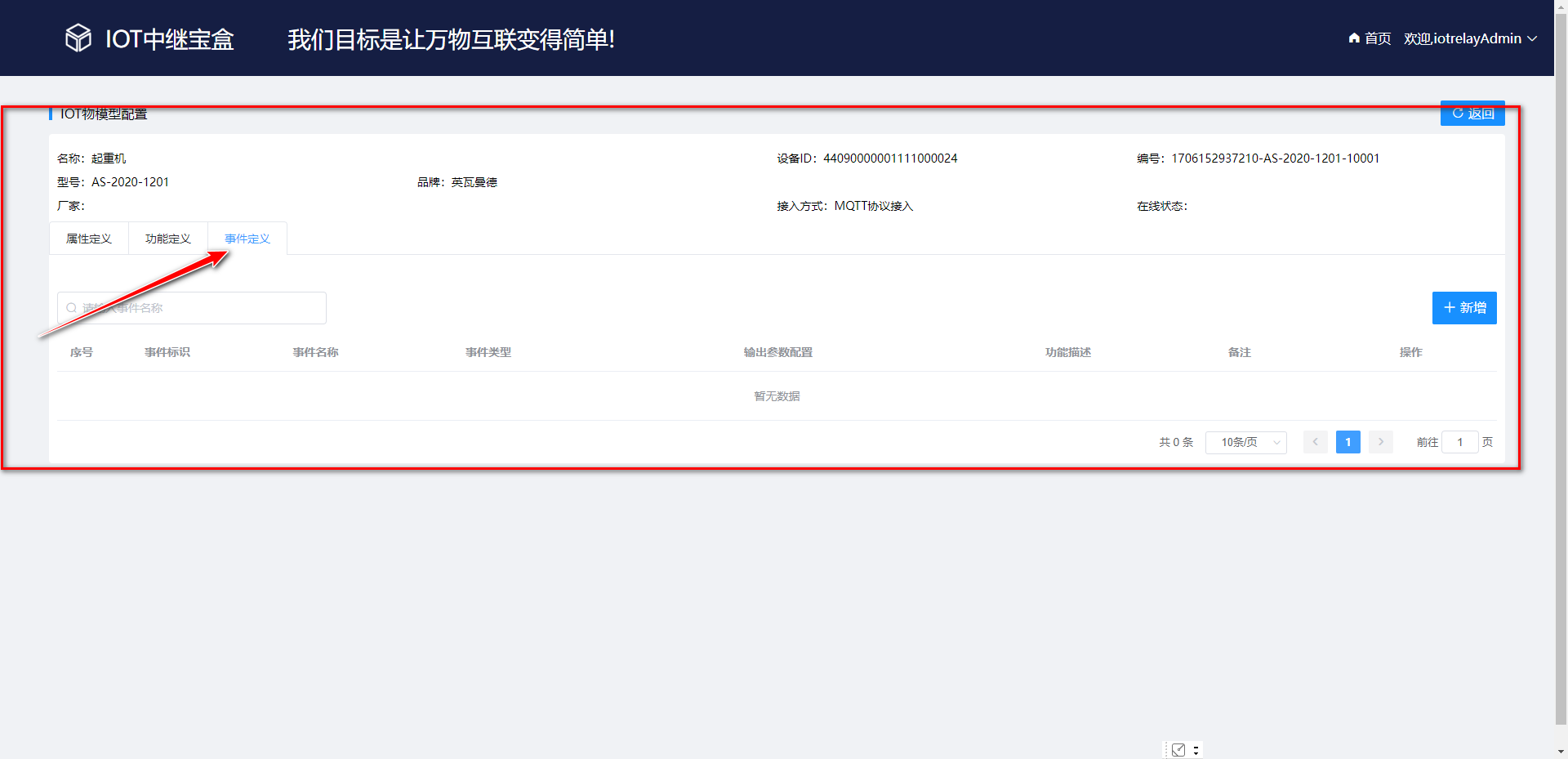
Task: Click the previous page arrow in pagination
Action: 1315,442
